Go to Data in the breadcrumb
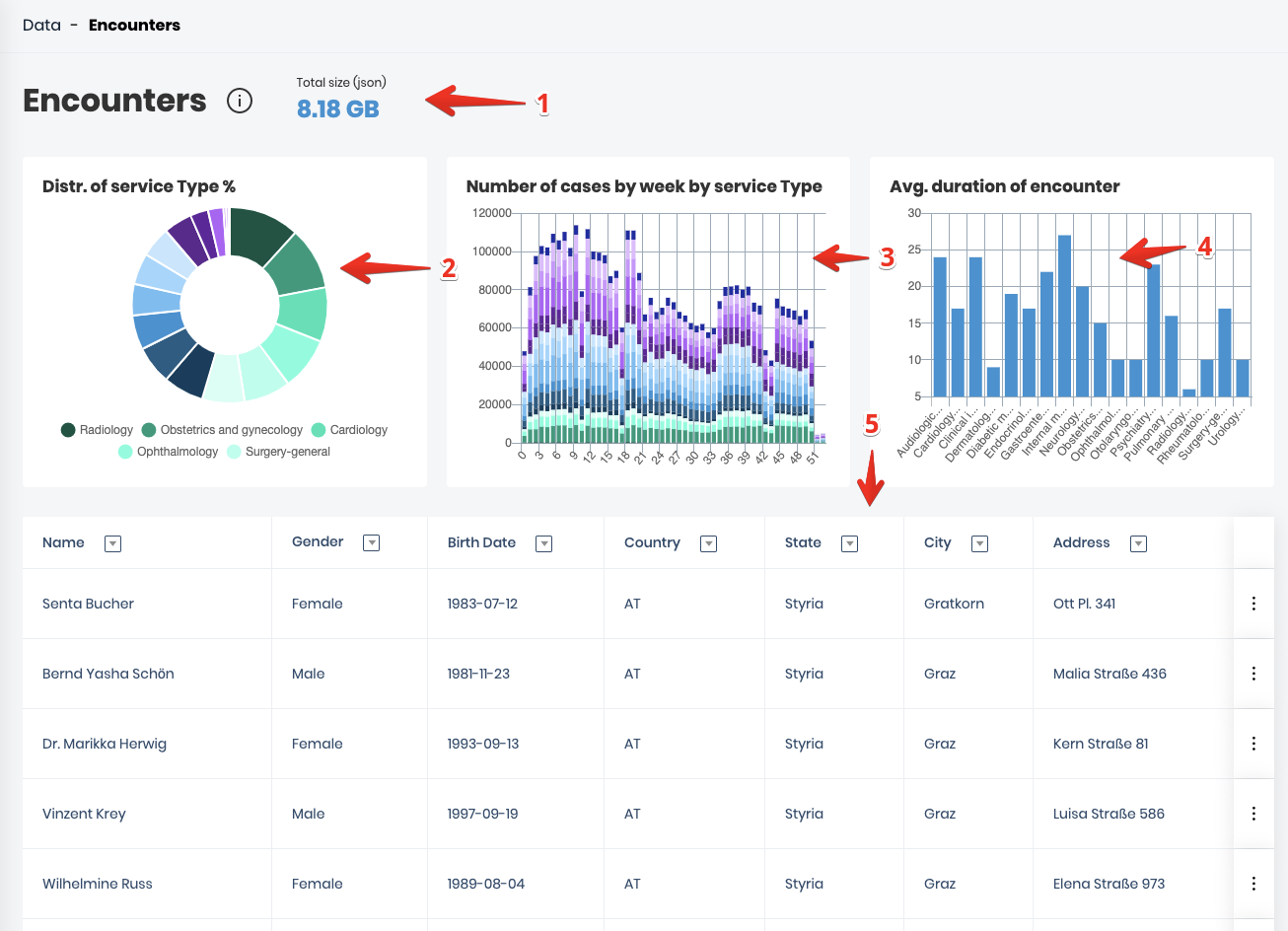 click(x=41, y=25)
